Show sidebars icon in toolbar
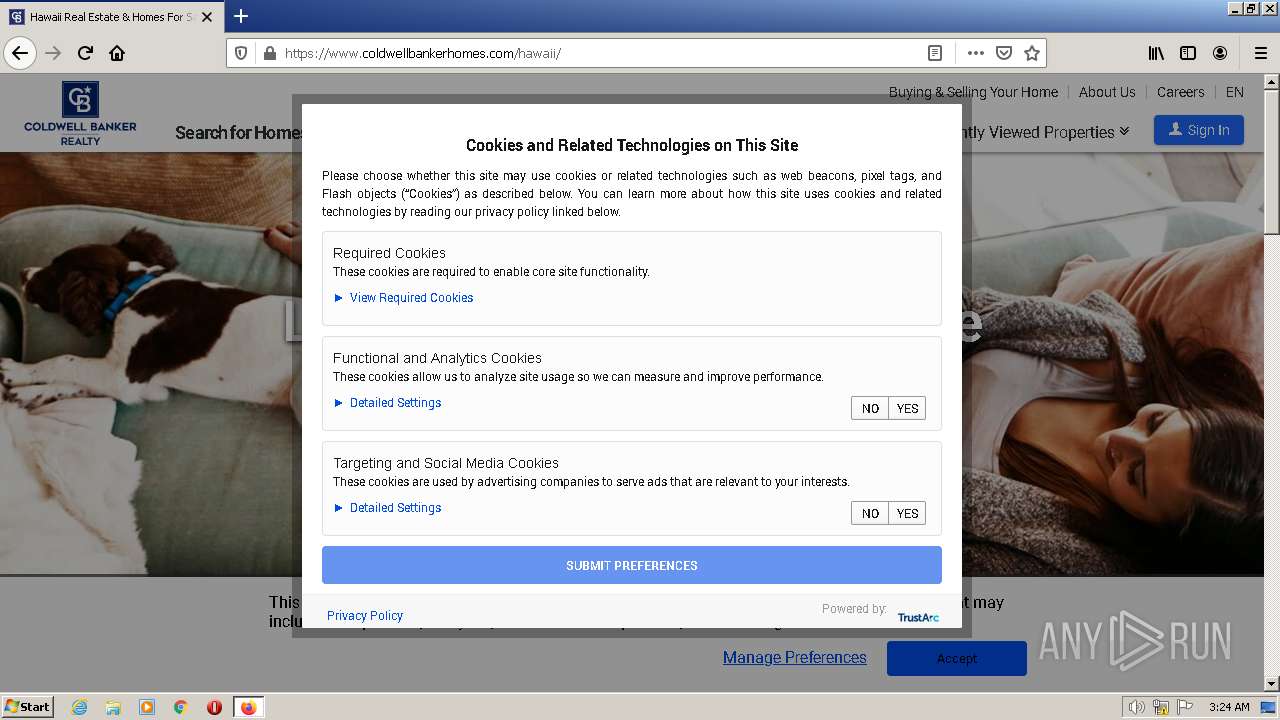The width and height of the screenshot is (1280, 720). click(1188, 53)
